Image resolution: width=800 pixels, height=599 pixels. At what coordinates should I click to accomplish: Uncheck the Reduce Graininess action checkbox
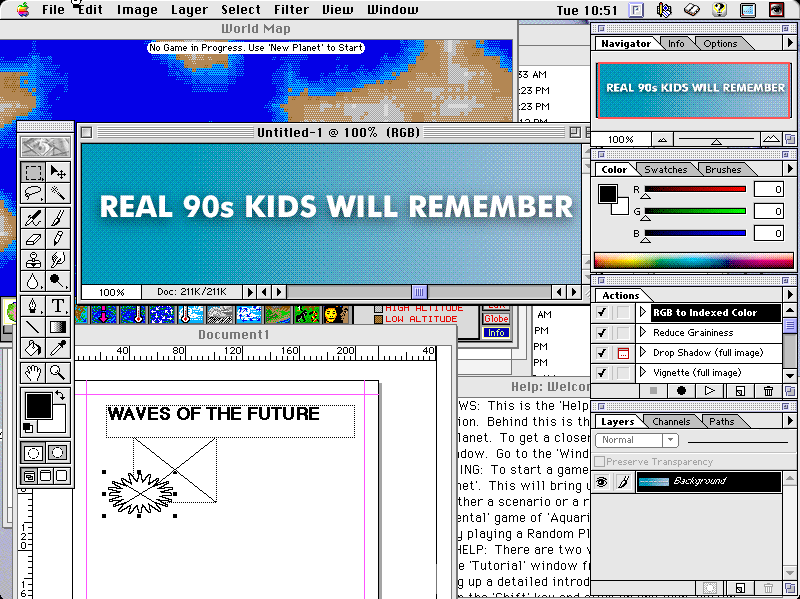coord(602,333)
